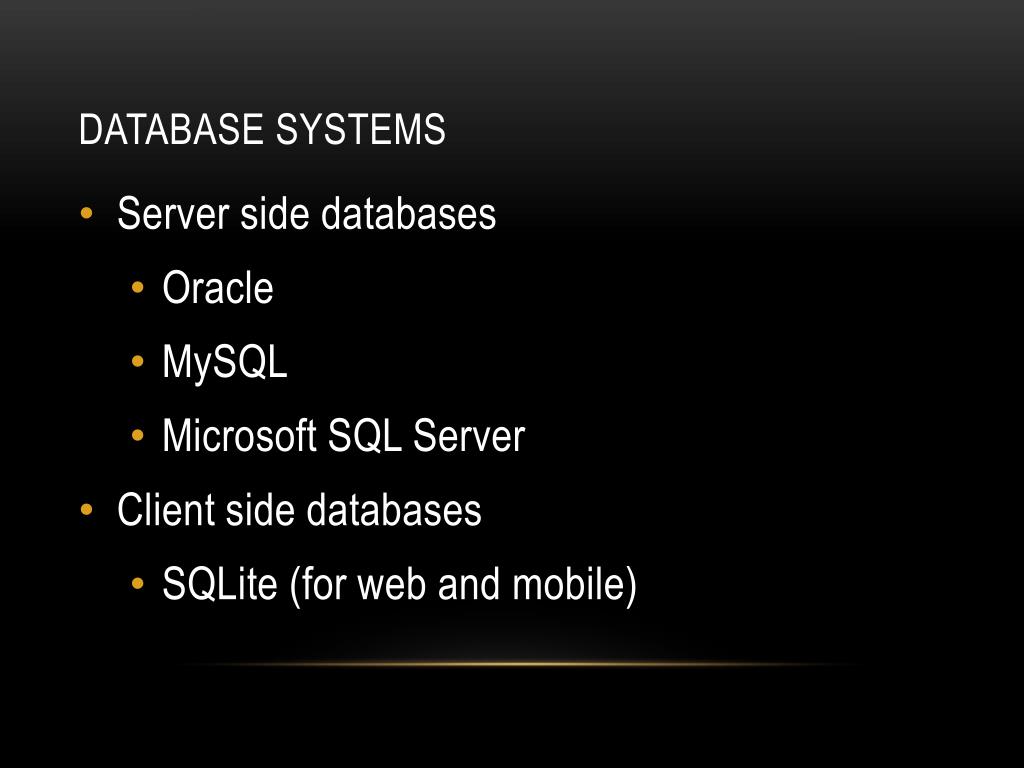Screen dimensions: 1024x768
Task: Click the word "databases" in "Server side databases"
Action: pyautogui.click(x=408, y=214)
